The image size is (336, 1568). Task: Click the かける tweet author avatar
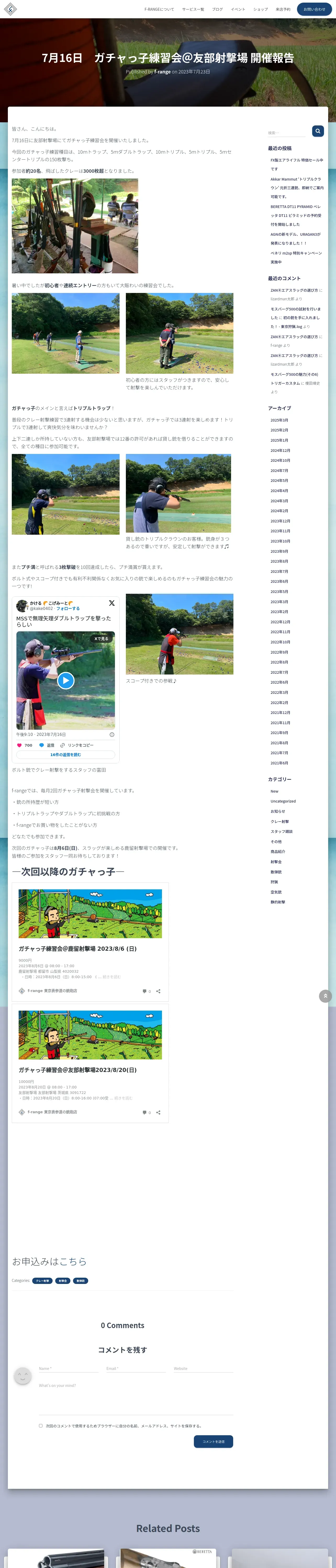click(22, 606)
